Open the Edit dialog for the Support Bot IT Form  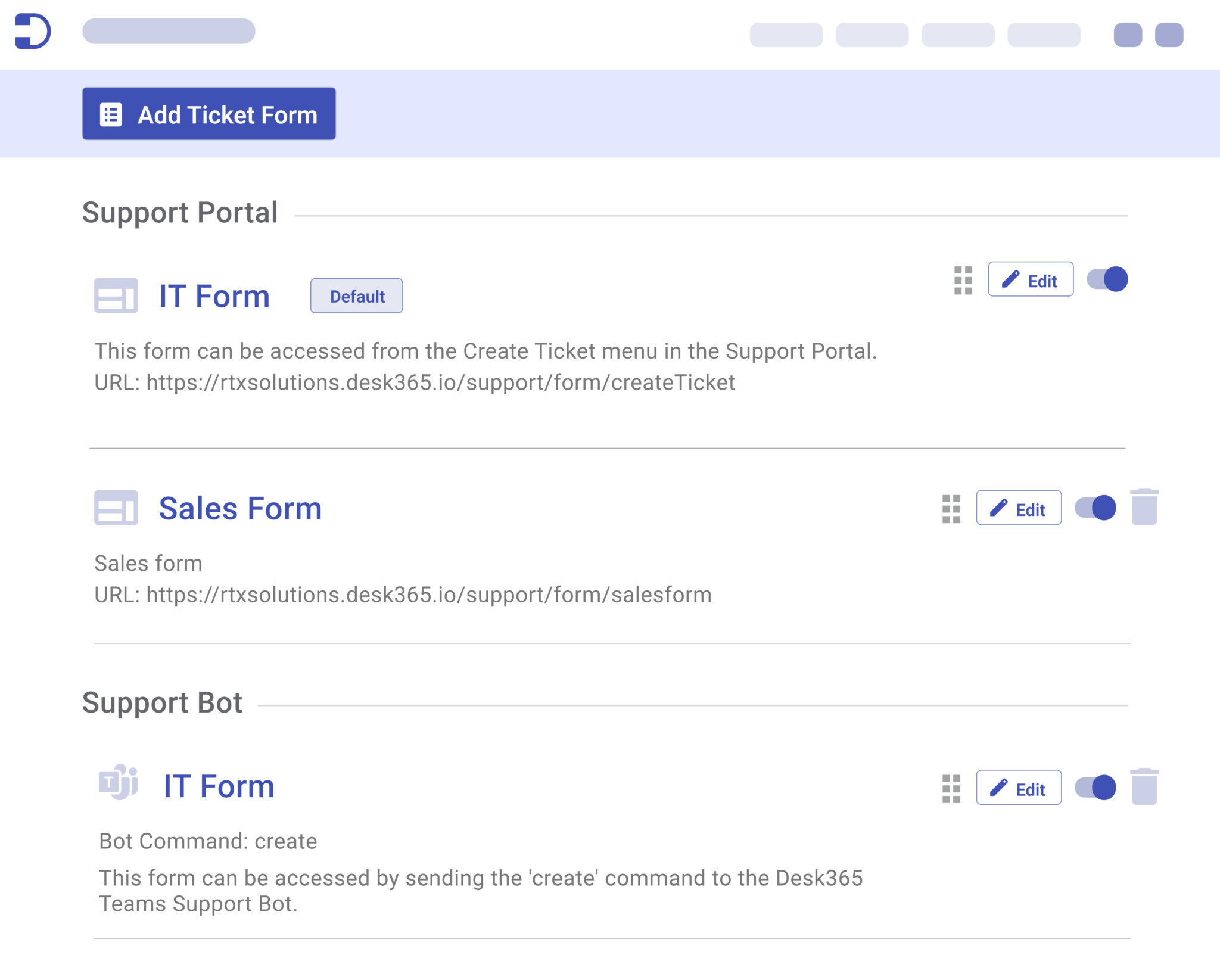tap(1019, 788)
